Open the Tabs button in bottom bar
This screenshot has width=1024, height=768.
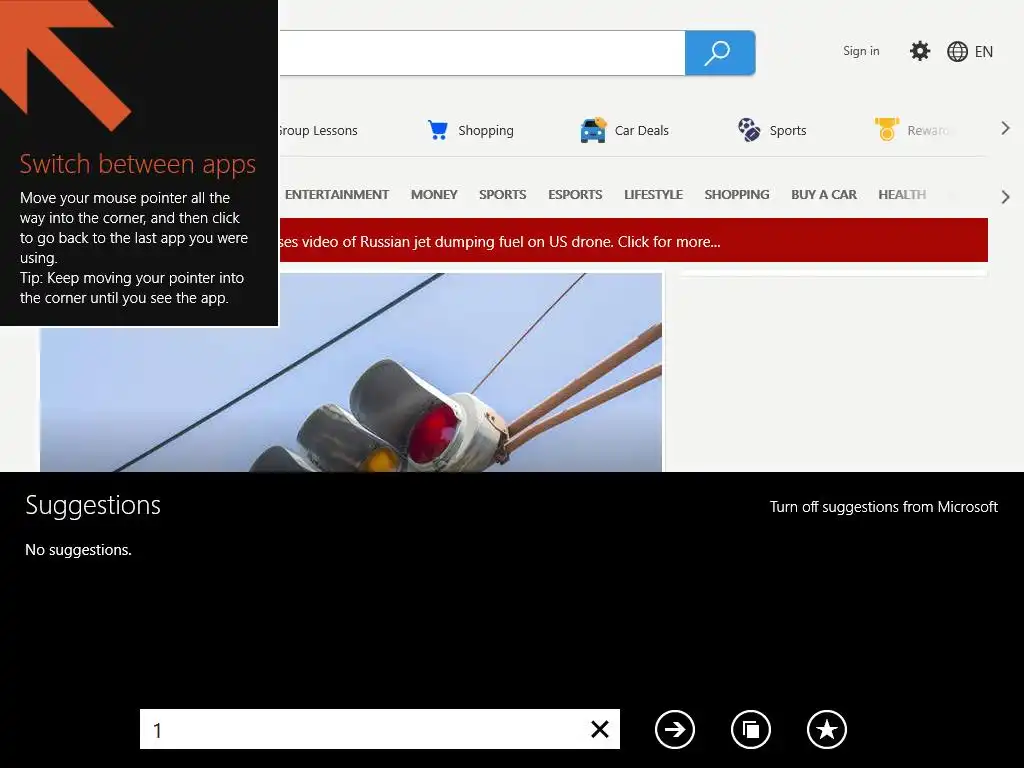pos(750,729)
